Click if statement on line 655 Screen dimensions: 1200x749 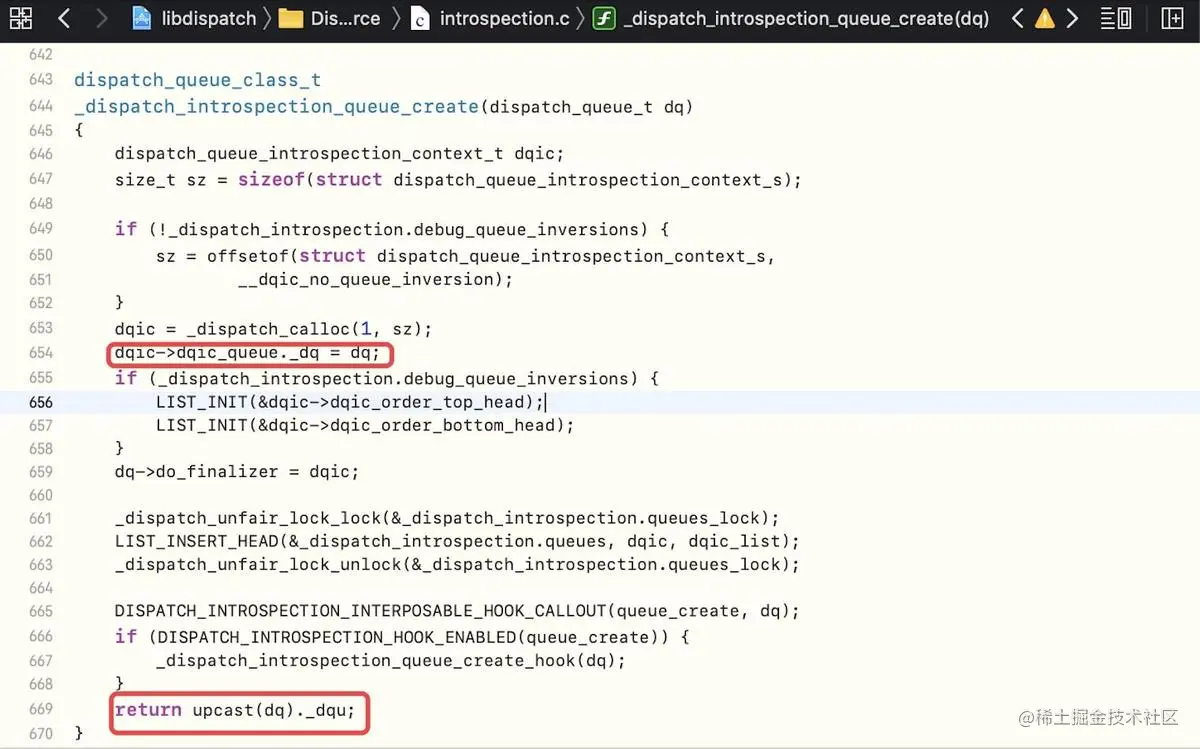pos(387,378)
